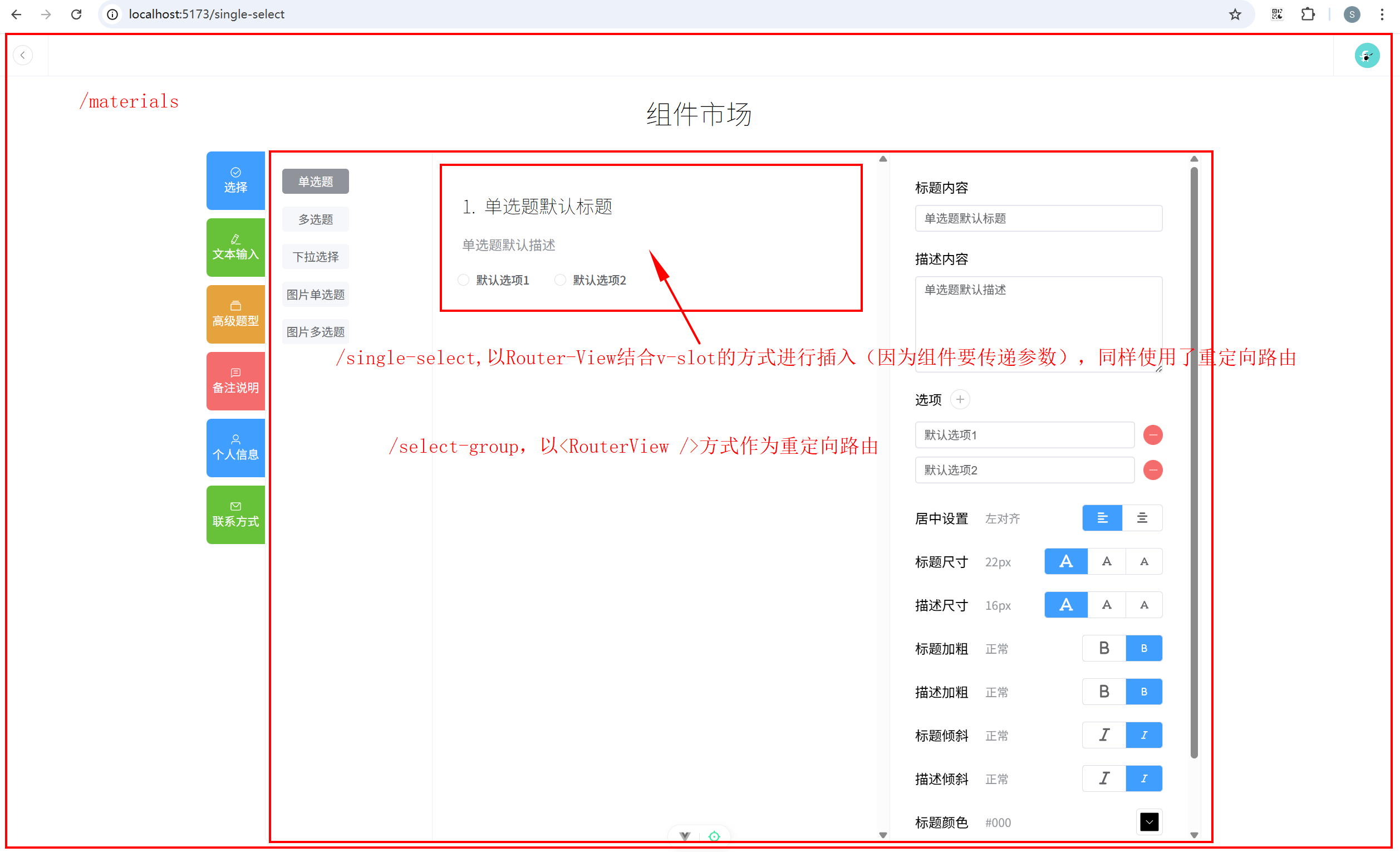The width and height of the screenshot is (1400, 852).
Task: Select center alignment icon
Action: click(x=1142, y=518)
